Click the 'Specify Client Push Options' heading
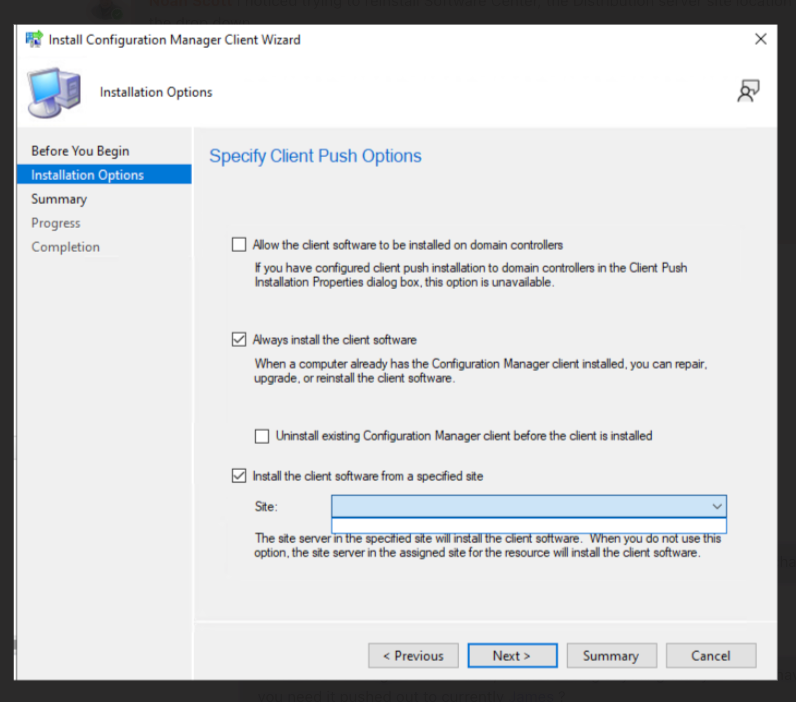Image resolution: width=796 pixels, height=702 pixels. (315, 156)
